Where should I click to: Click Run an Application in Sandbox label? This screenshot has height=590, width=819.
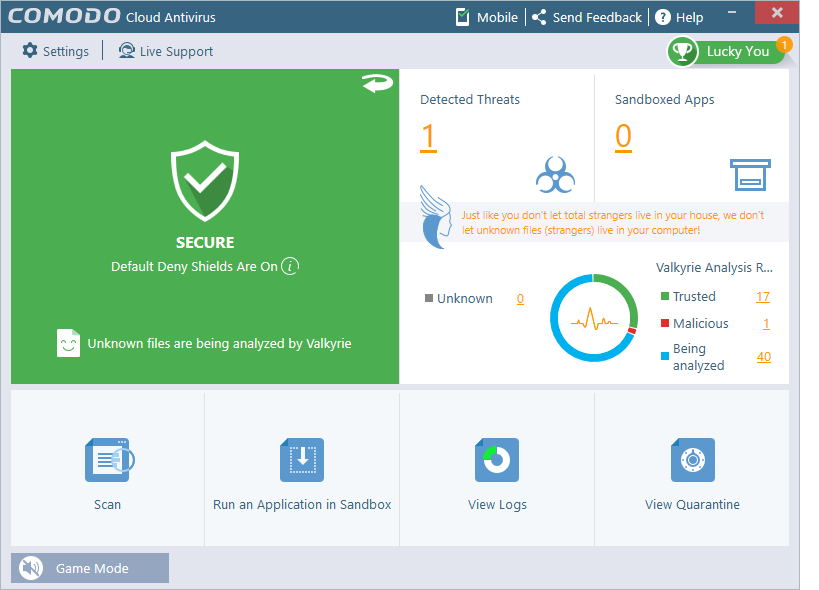(302, 504)
